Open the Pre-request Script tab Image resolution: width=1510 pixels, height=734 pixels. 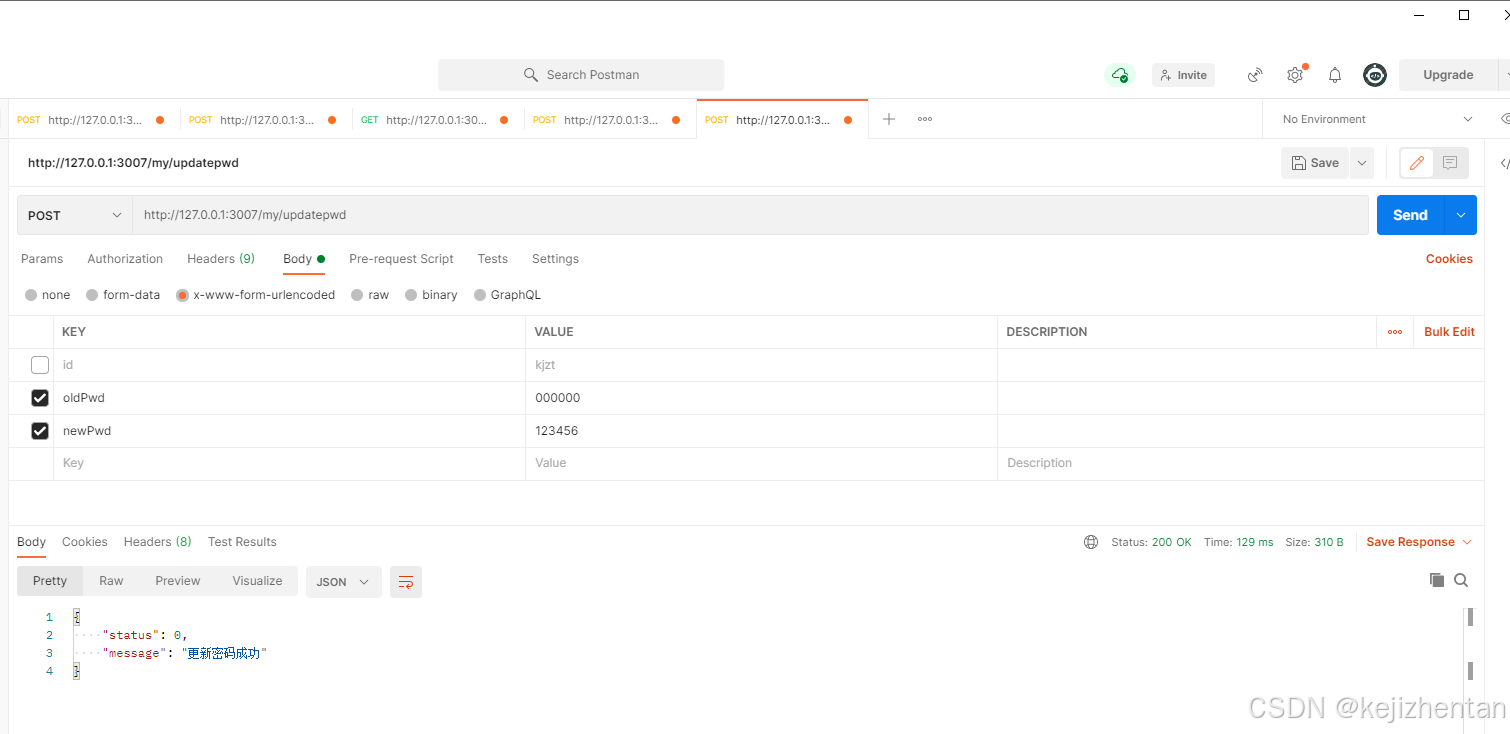(x=401, y=259)
